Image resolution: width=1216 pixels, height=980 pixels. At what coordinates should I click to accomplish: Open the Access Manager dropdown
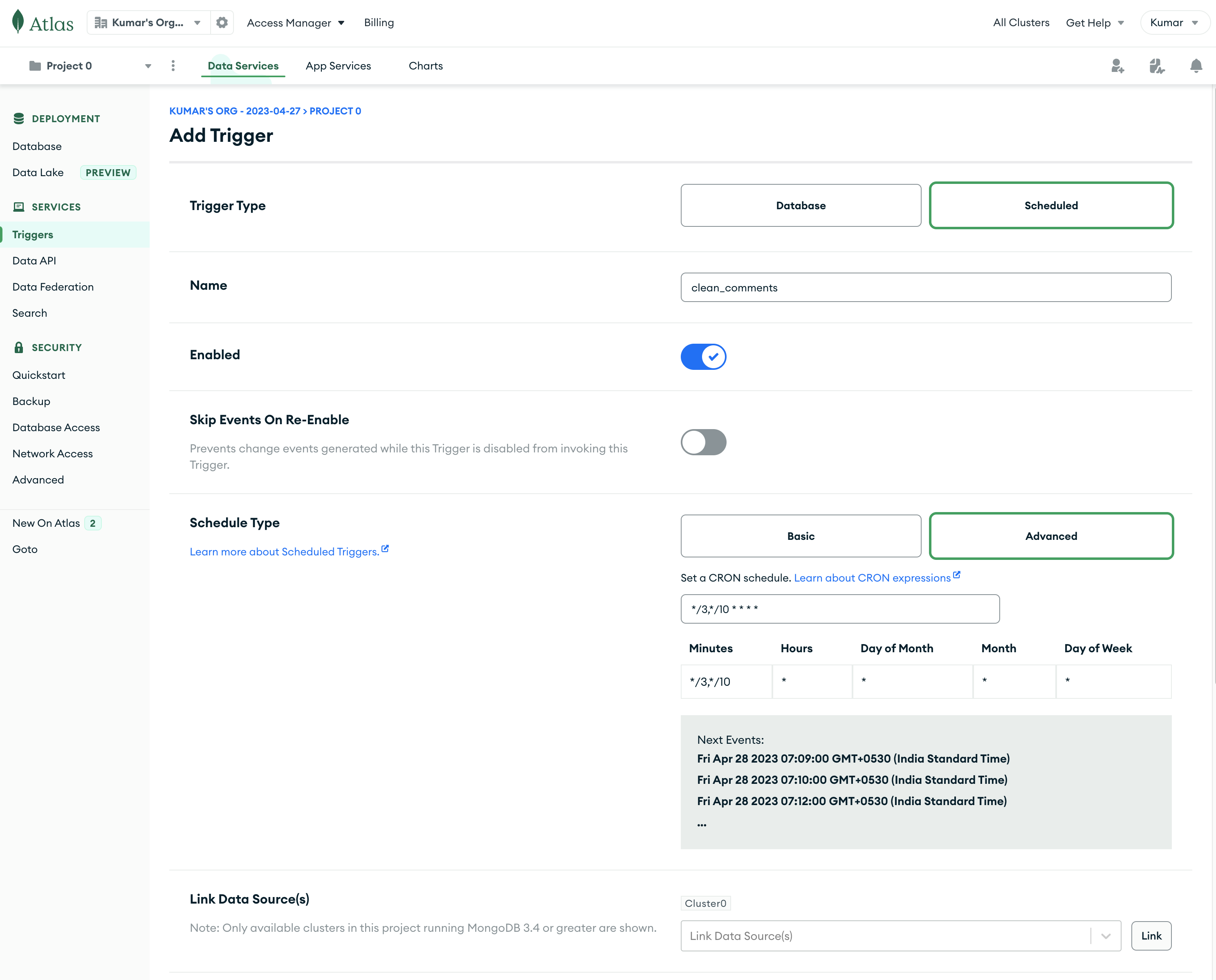click(295, 22)
